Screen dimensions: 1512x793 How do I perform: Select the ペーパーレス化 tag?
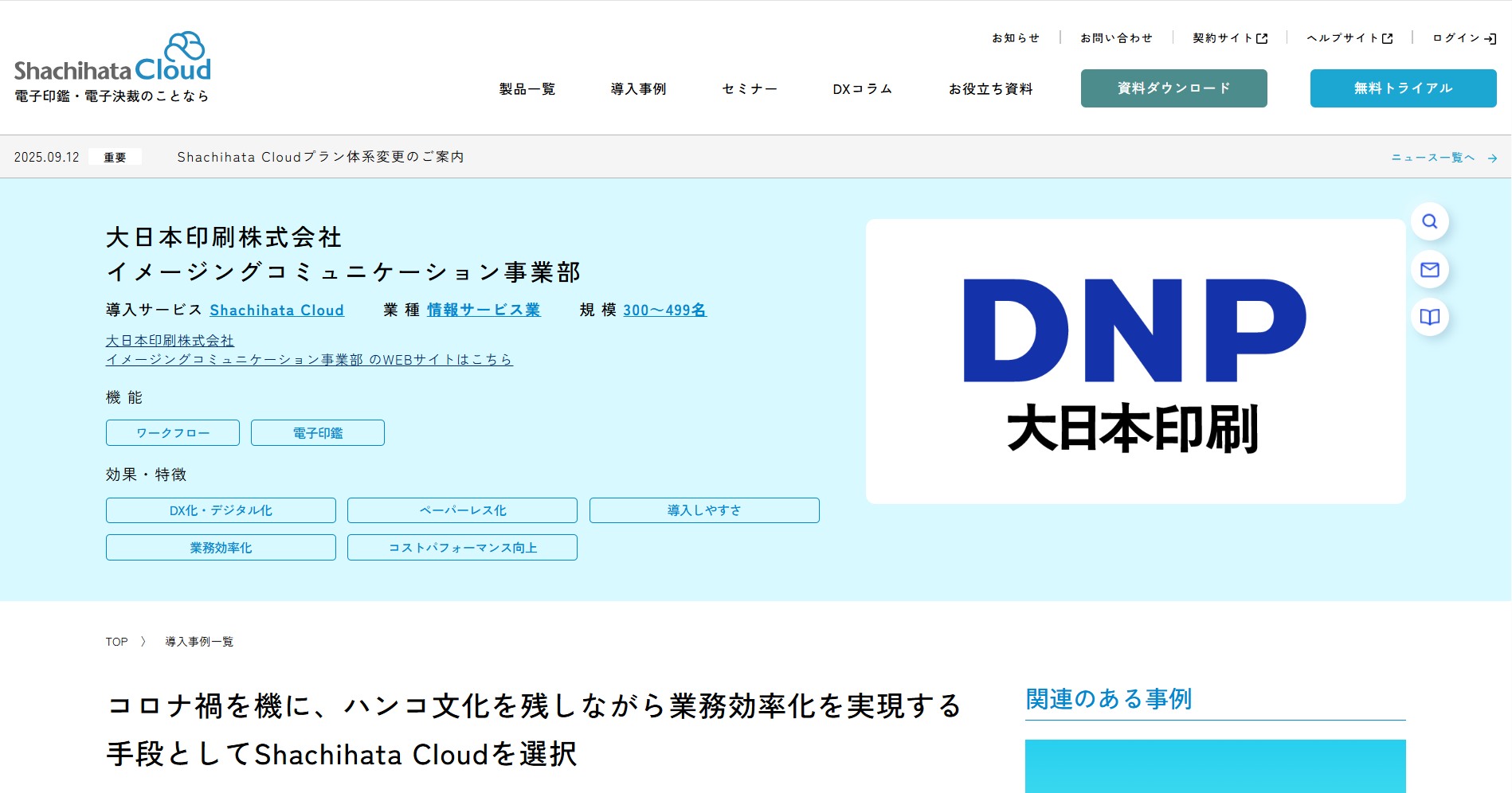click(x=462, y=510)
